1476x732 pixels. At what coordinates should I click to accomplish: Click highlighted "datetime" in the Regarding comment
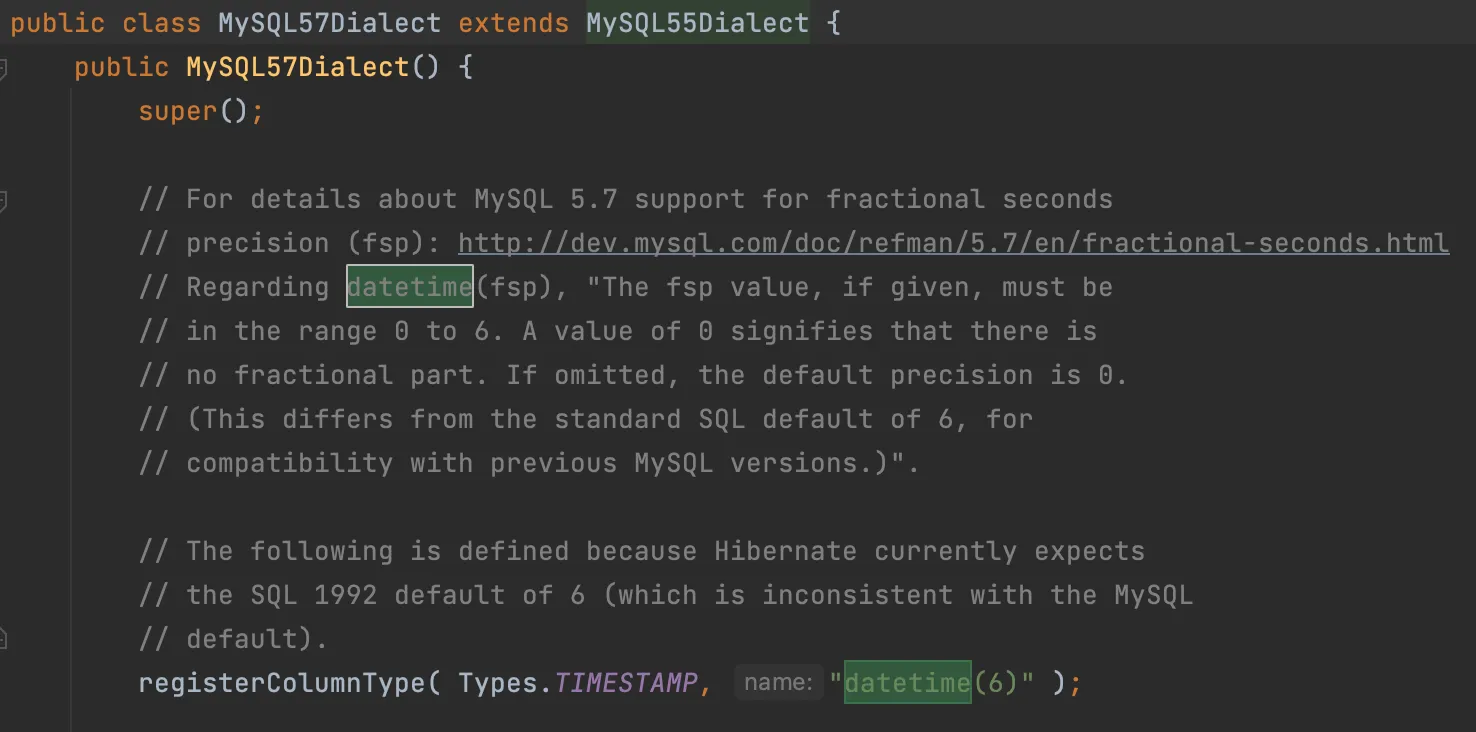click(x=410, y=287)
